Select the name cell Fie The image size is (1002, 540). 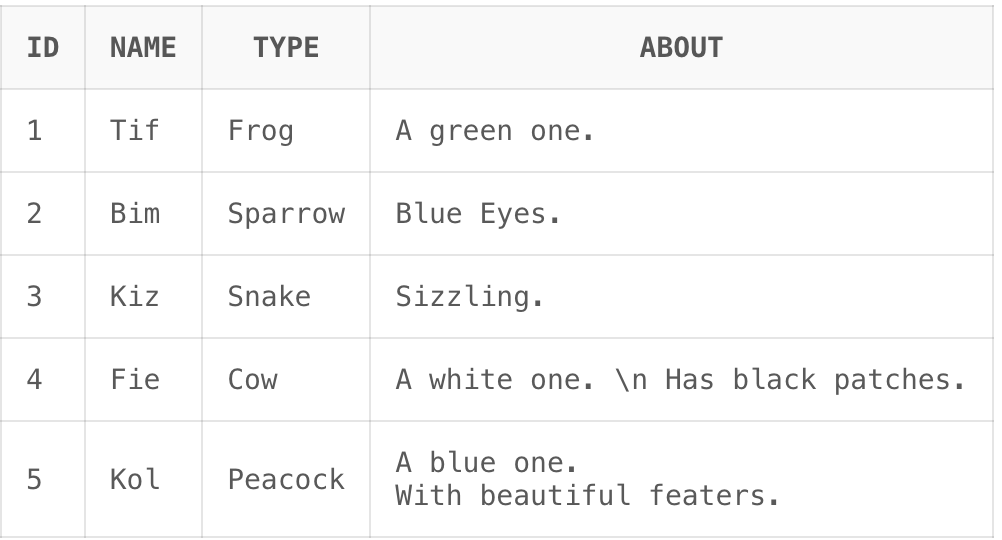pyautogui.click(x=135, y=379)
